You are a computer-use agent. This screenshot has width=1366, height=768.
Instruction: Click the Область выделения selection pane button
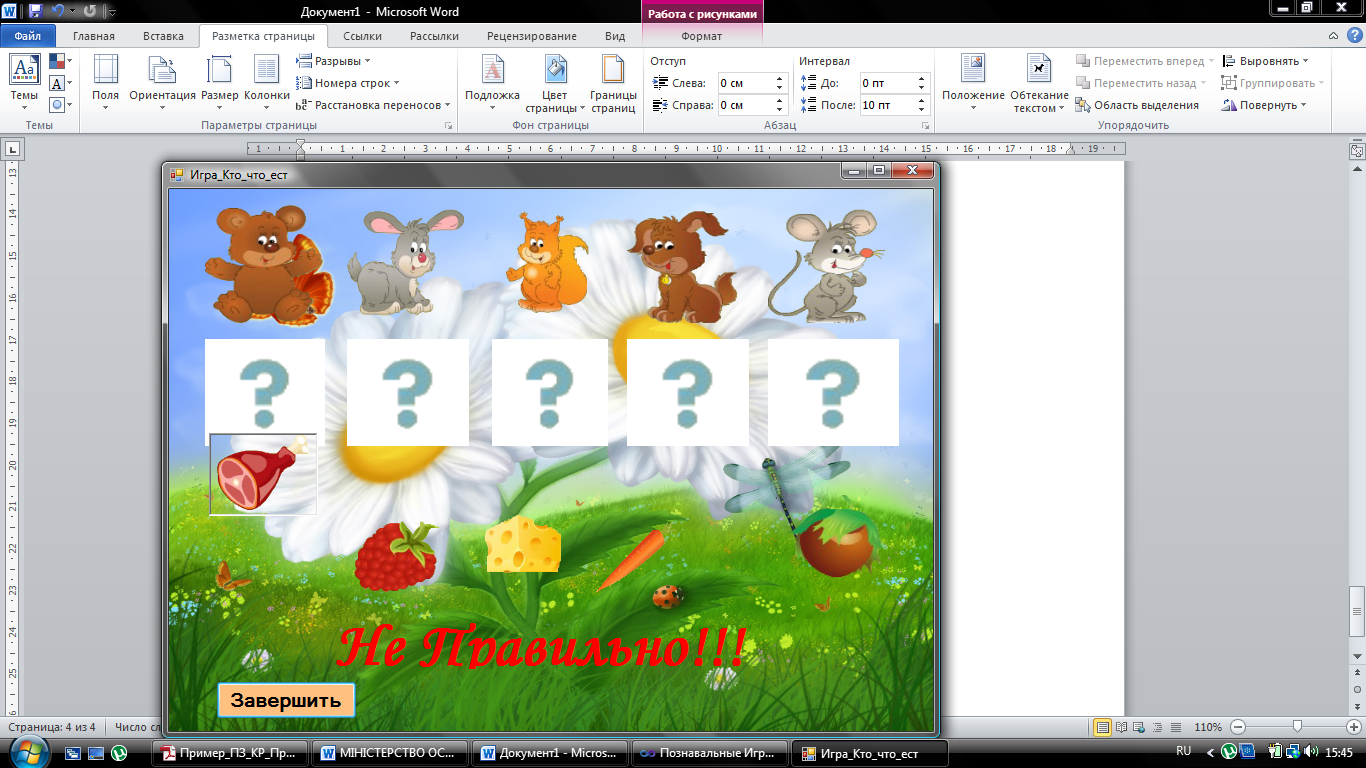coord(1137,105)
